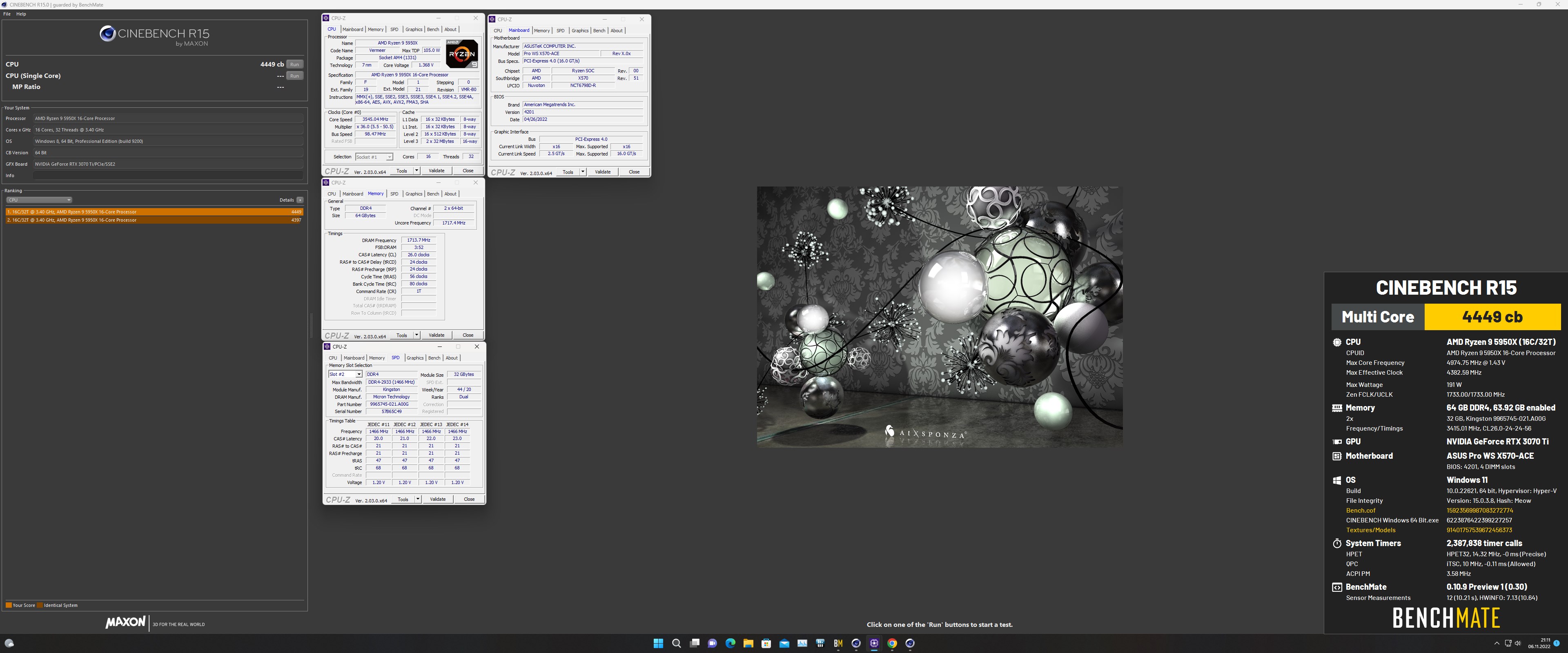
Task: Click DRAM Frequency value 1713.7 MHz
Action: tap(418, 240)
